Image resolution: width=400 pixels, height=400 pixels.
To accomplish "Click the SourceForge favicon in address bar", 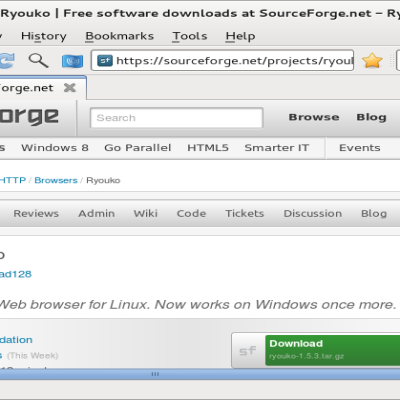I will [105, 61].
